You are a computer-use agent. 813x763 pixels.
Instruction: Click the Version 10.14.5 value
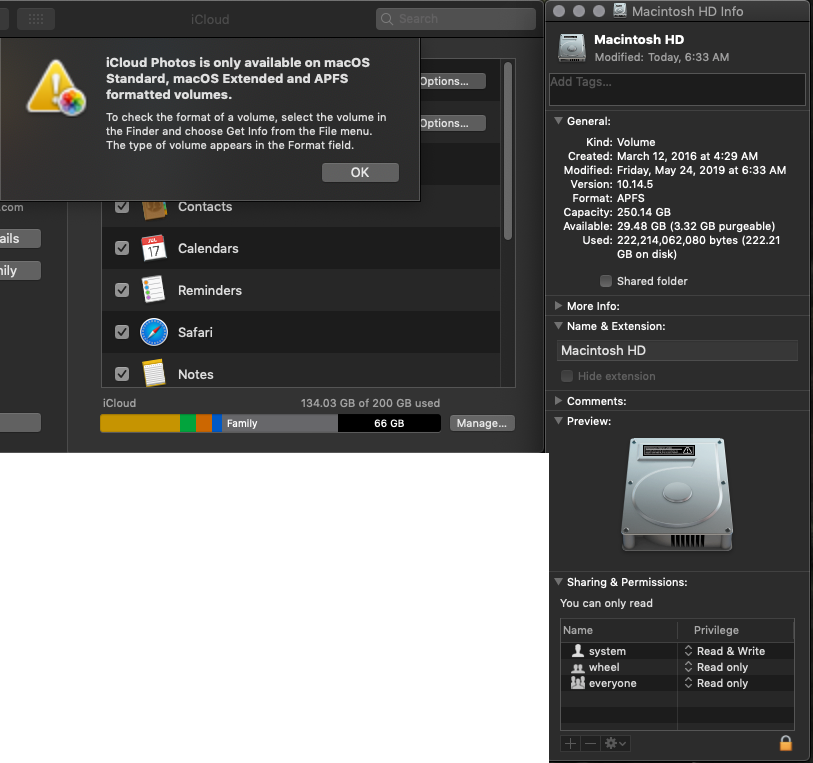[x=635, y=184]
